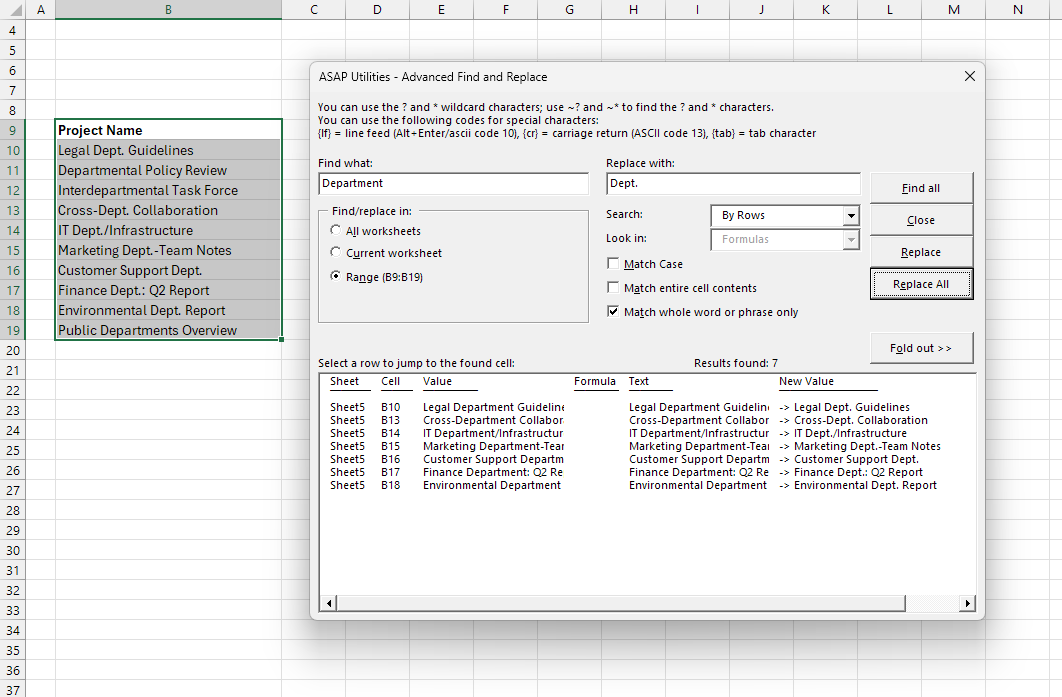Viewport: 1062px width, 697px height.
Task: Select cell Interdepartmental Task Force
Action: coord(168,190)
